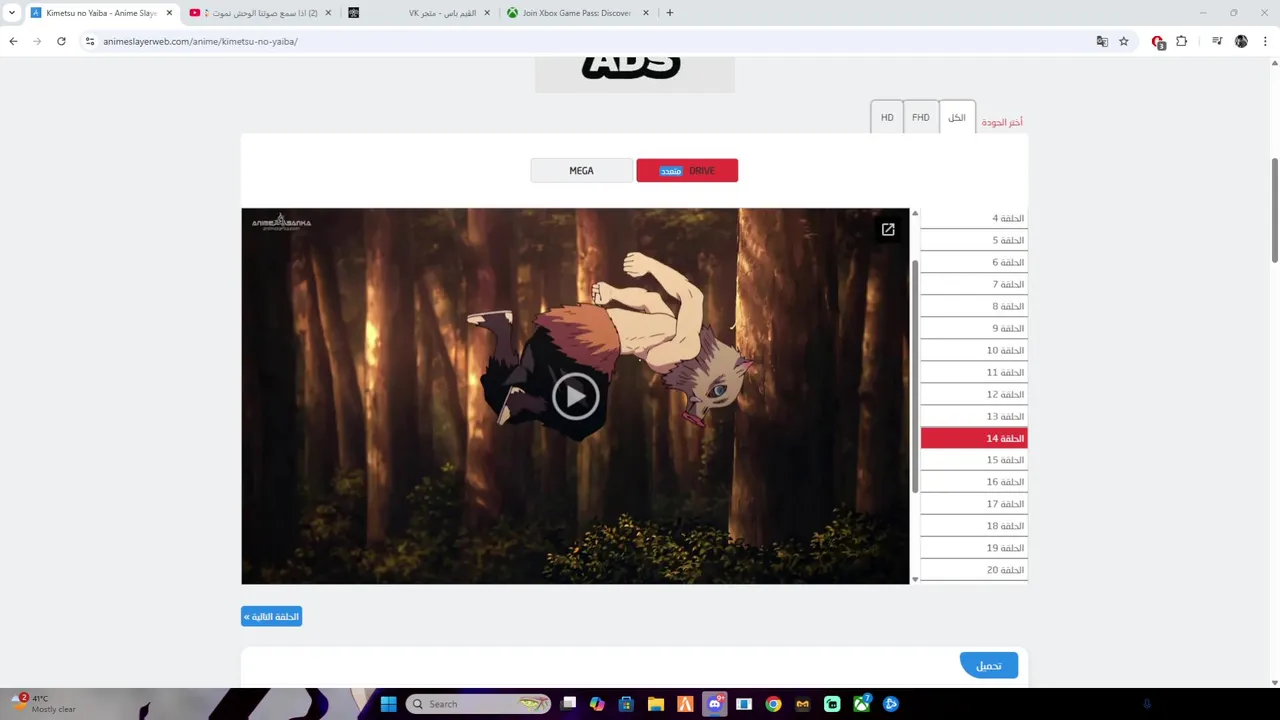The height and width of the screenshot is (720, 1280).
Task: Switch to the Join Xbox Game Pass tab
Action: coord(580,13)
